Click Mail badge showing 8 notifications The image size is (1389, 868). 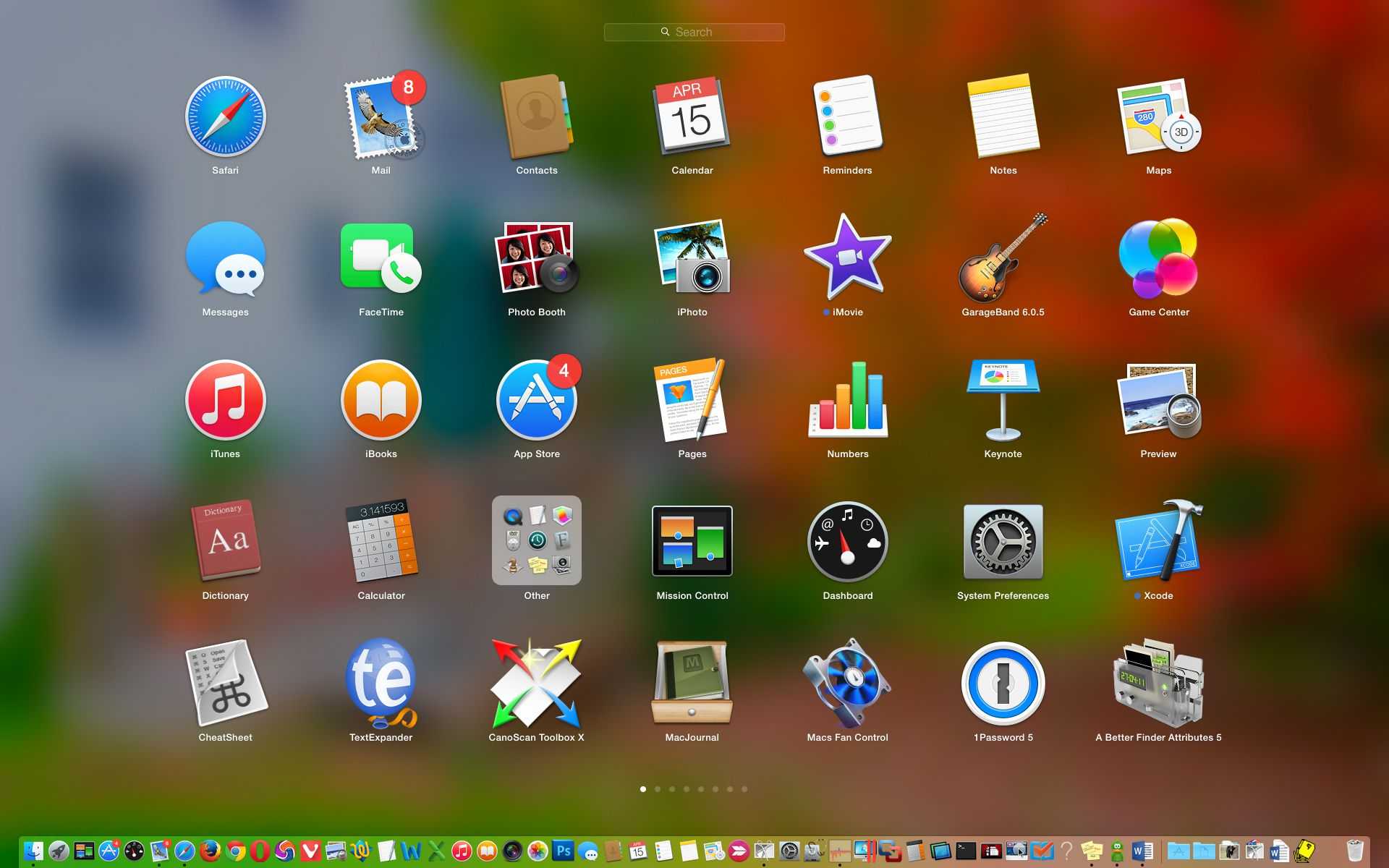tap(408, 90)
